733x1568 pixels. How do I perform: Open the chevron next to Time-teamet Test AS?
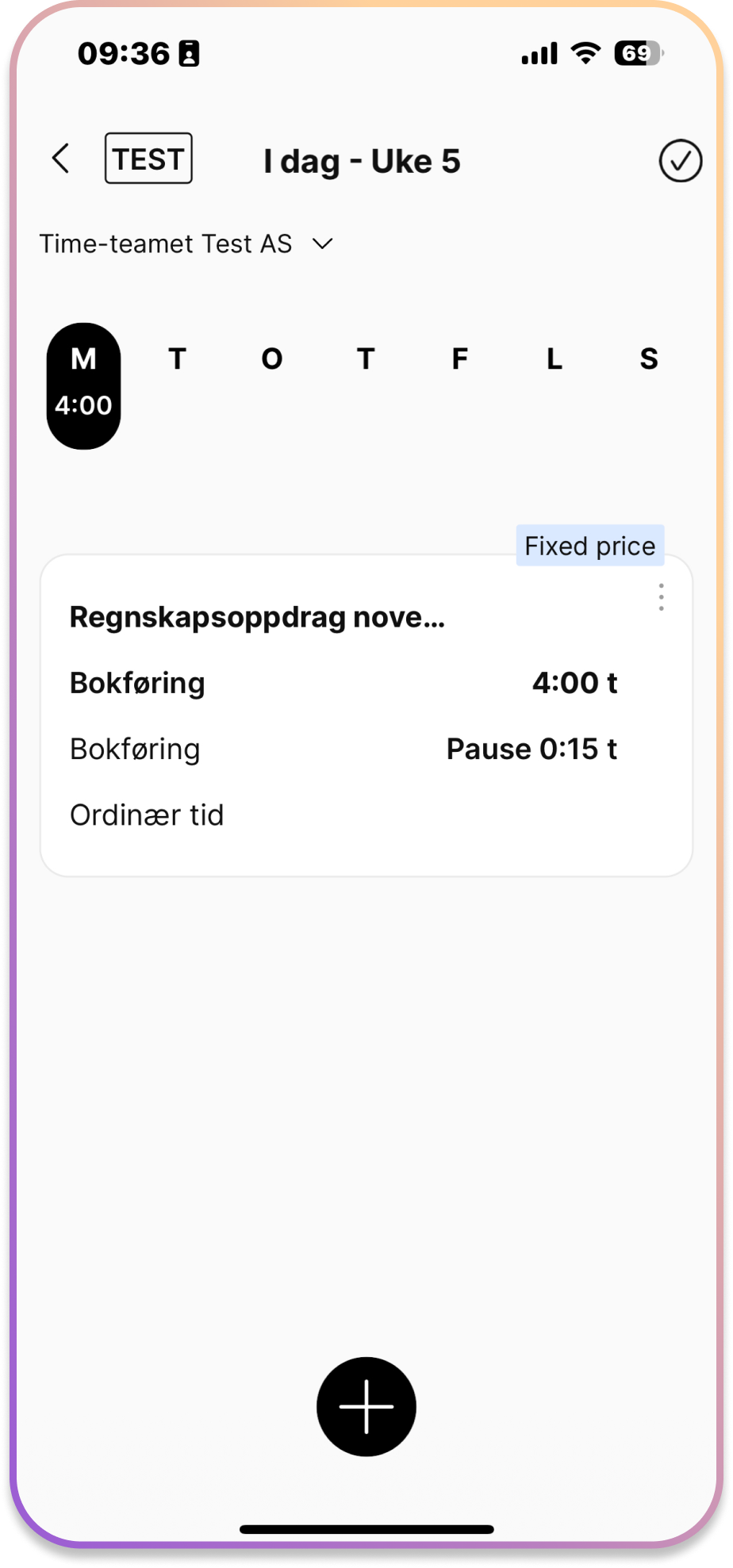tap(323, 243)
